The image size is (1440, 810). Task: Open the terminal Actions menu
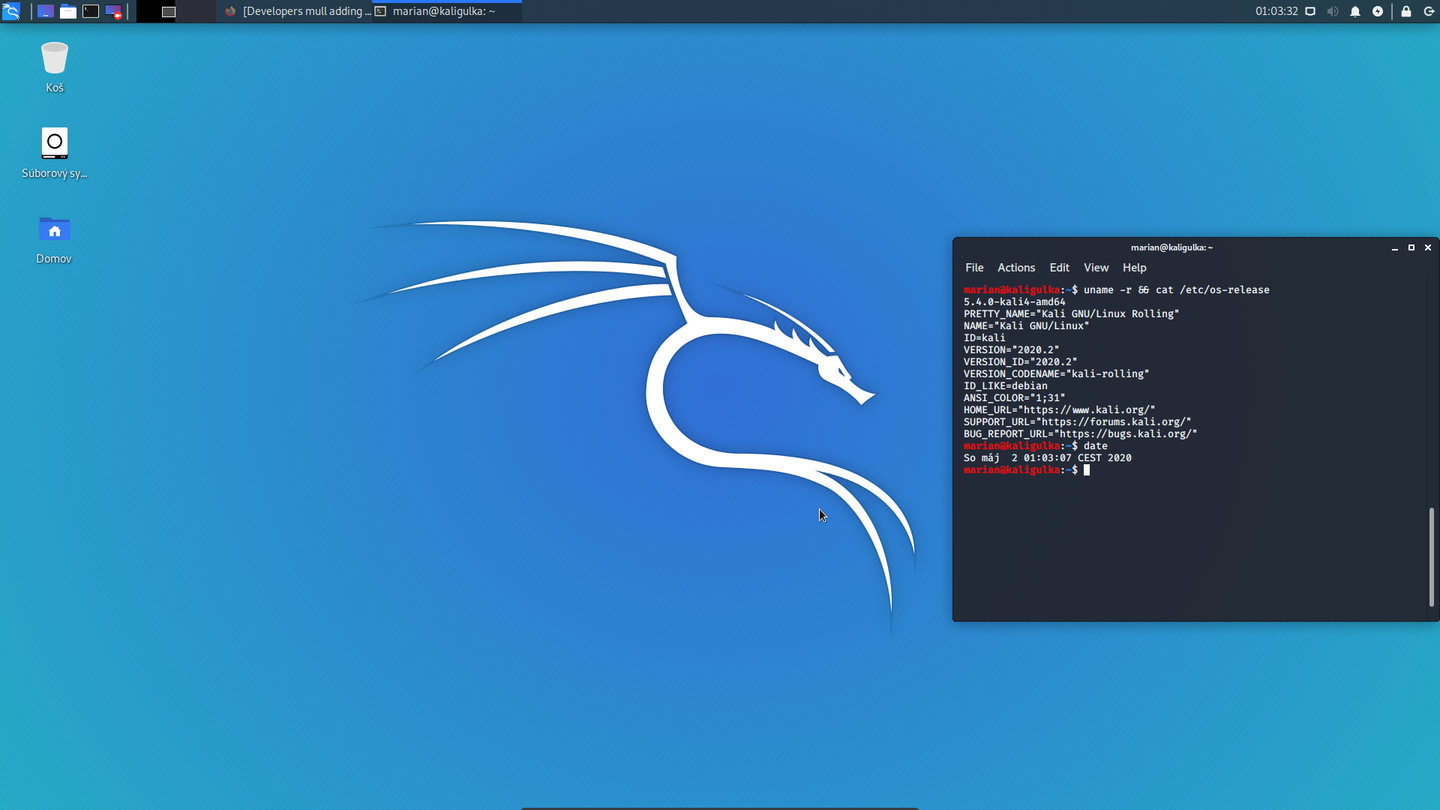click(x=1016, y=268)
